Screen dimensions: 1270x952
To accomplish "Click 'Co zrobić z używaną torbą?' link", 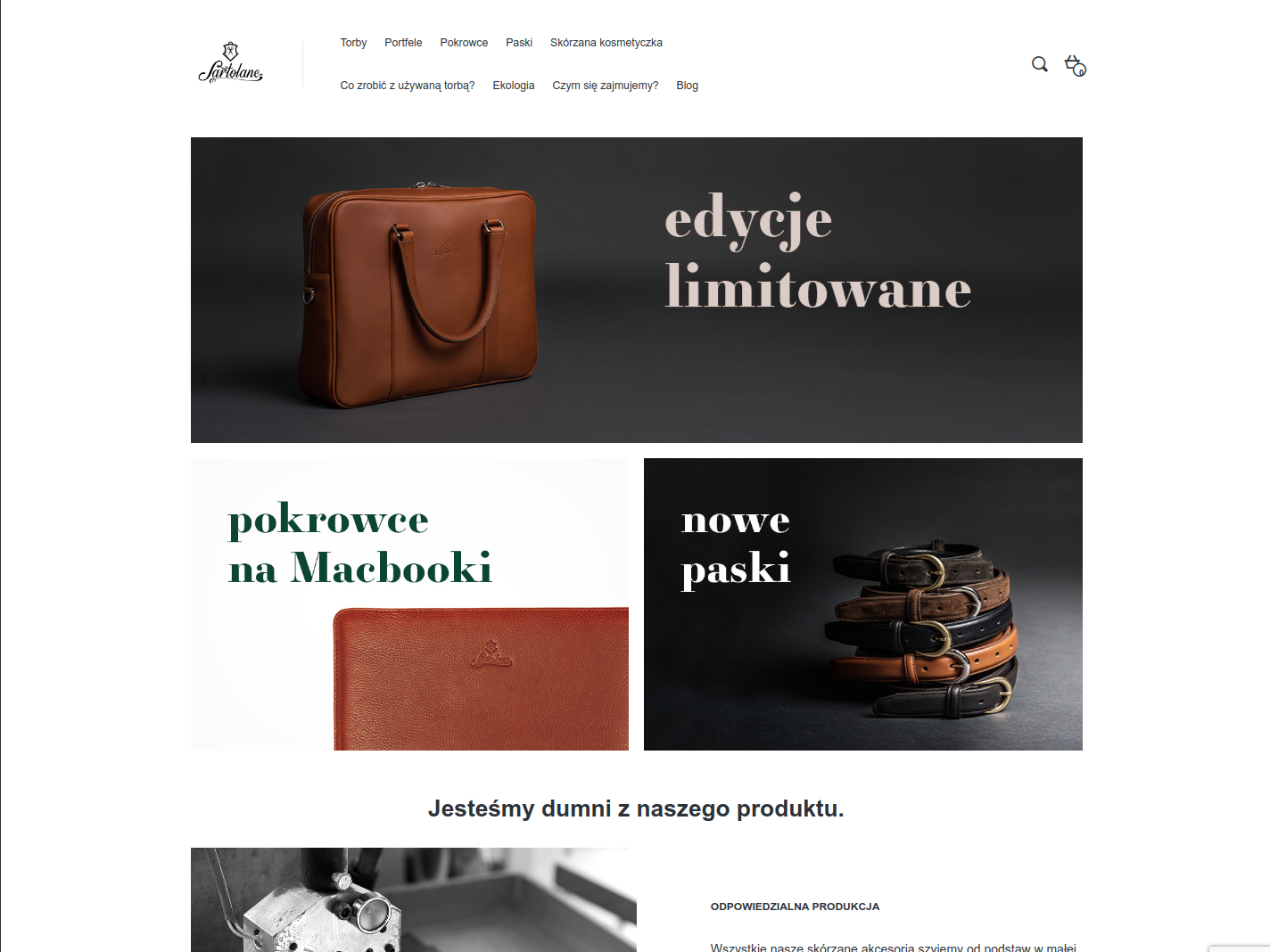I will pos(408,86).
